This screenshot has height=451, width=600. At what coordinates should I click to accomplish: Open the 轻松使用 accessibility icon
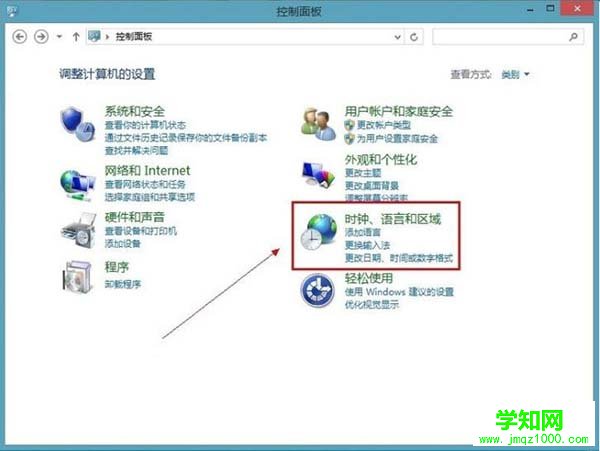pos(317,290)
